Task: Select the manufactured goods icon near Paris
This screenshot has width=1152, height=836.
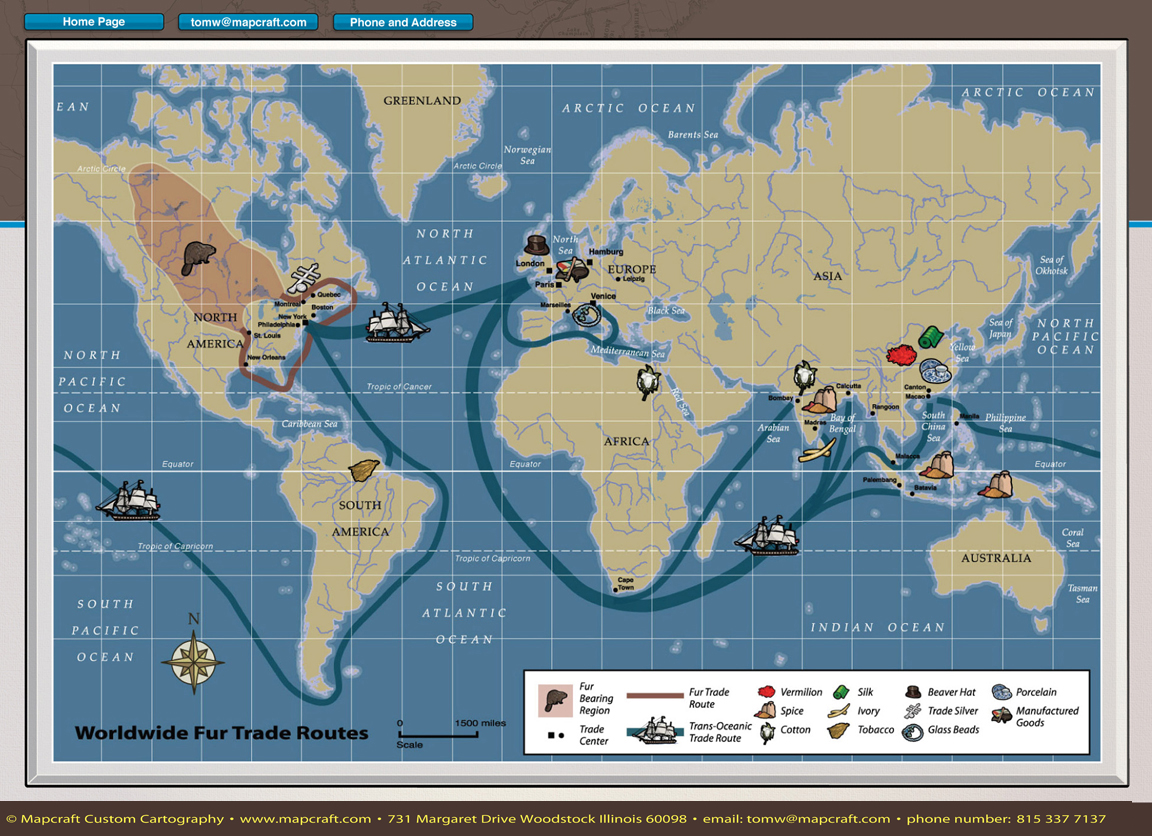Action: (572, 269)
